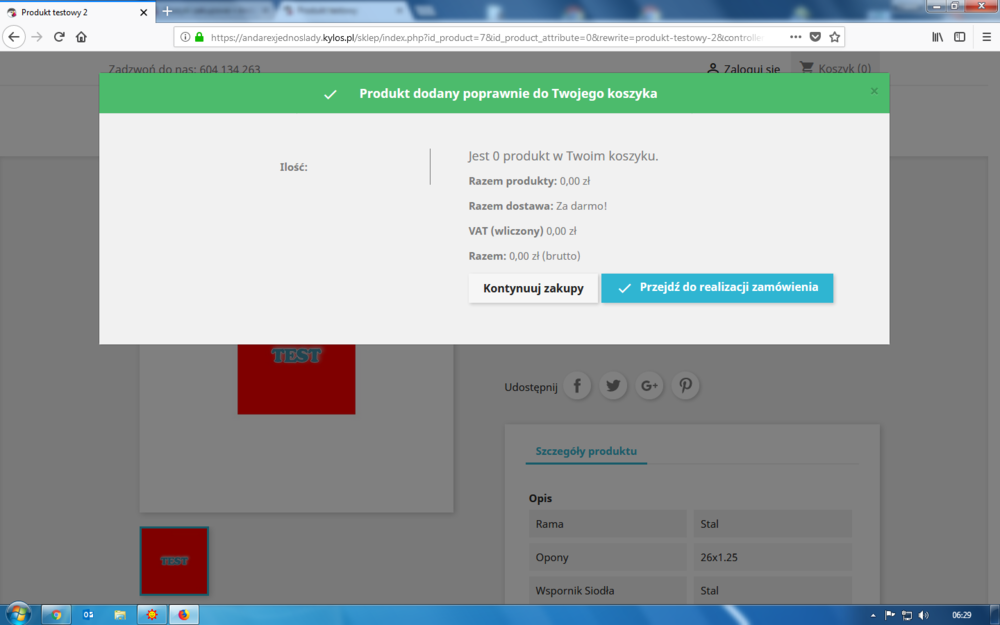
Task: Pin the product on Pinterest
Action: [685, 385]
